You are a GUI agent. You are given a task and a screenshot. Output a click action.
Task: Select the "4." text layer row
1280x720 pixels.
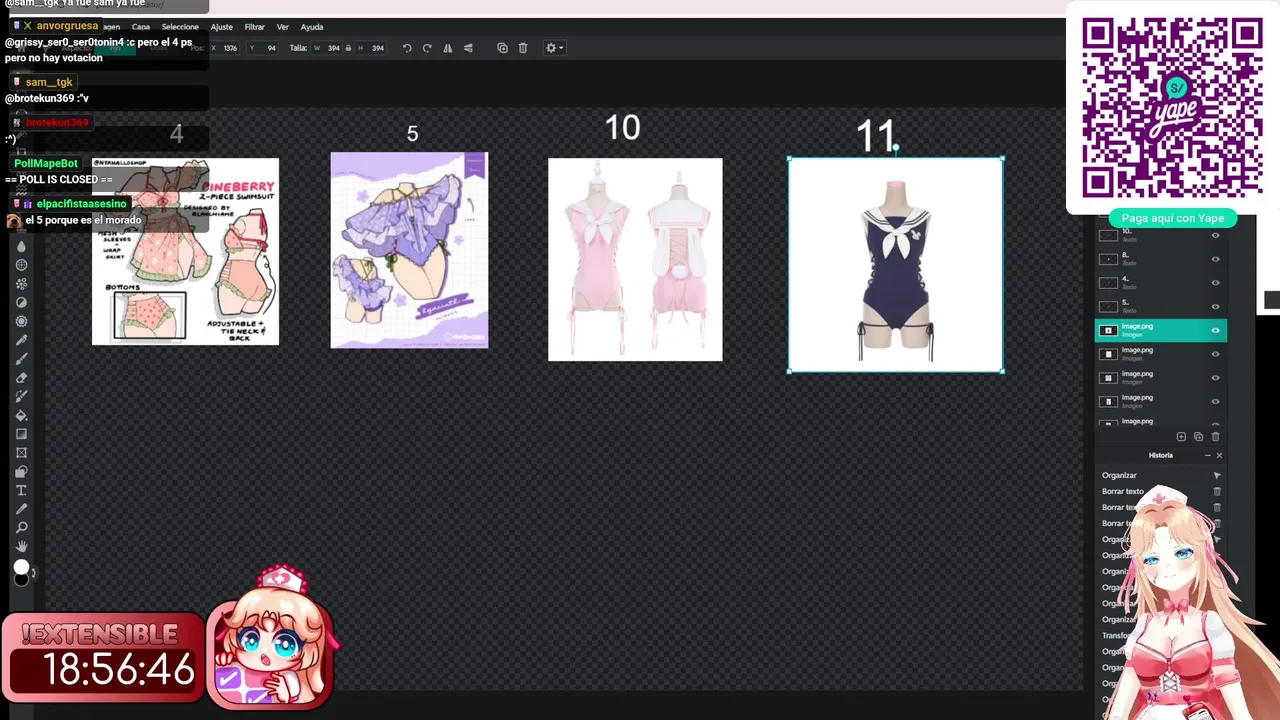tap(1161, 283)
